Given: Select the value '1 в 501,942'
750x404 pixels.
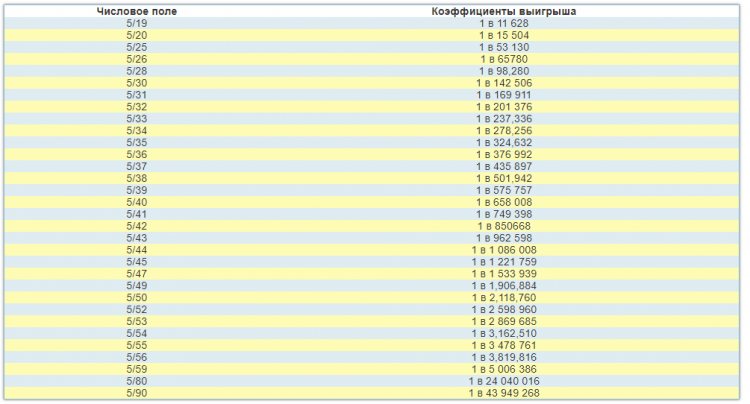Looking at the screenshot, I should (504, 179).
